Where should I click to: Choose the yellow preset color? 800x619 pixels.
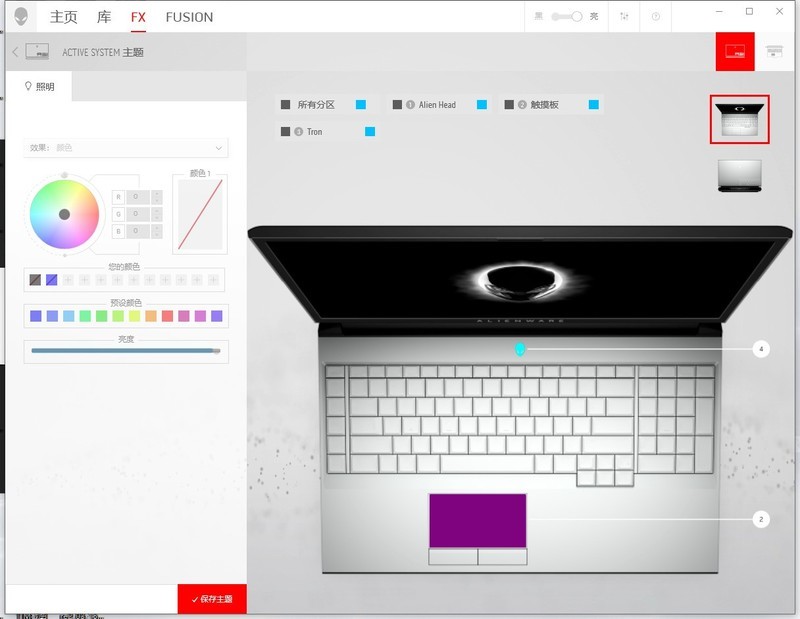(134, 316)
